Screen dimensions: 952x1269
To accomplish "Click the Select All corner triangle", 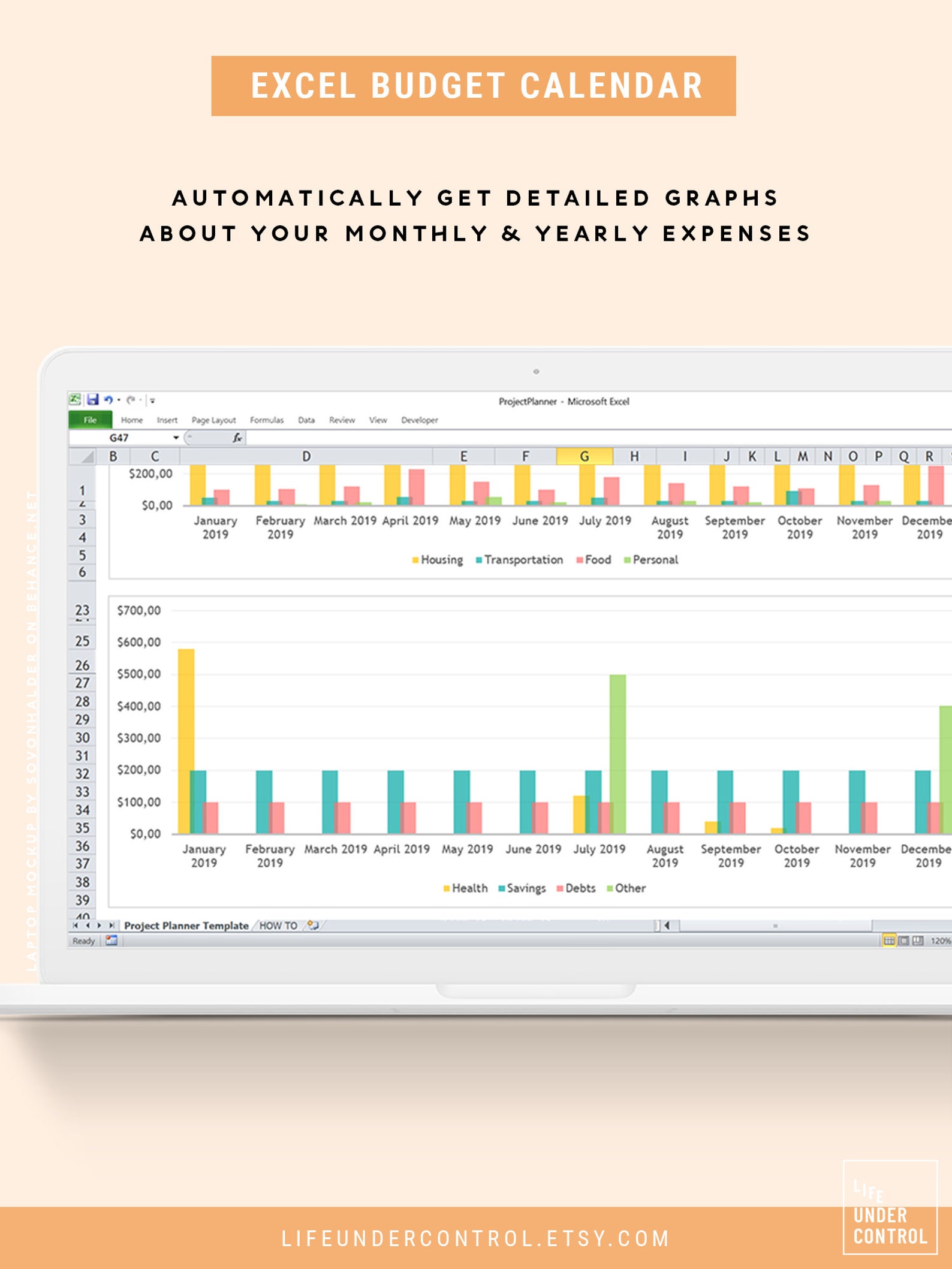I will (88, 457).
